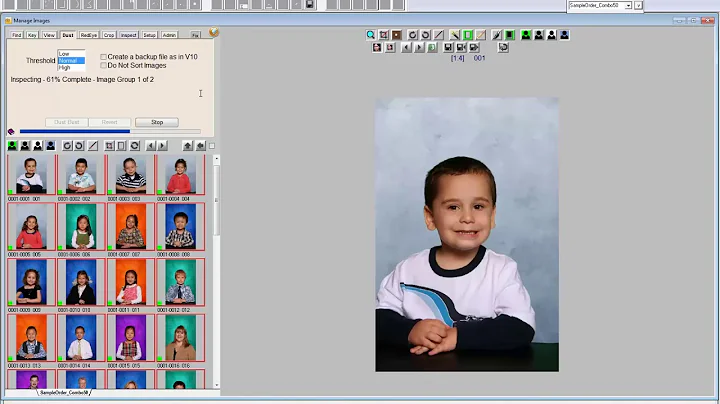The width and height of the screenshot is (720, 404).
Task: Select the orange diagonal line tool
Action: tap(481, 35)
